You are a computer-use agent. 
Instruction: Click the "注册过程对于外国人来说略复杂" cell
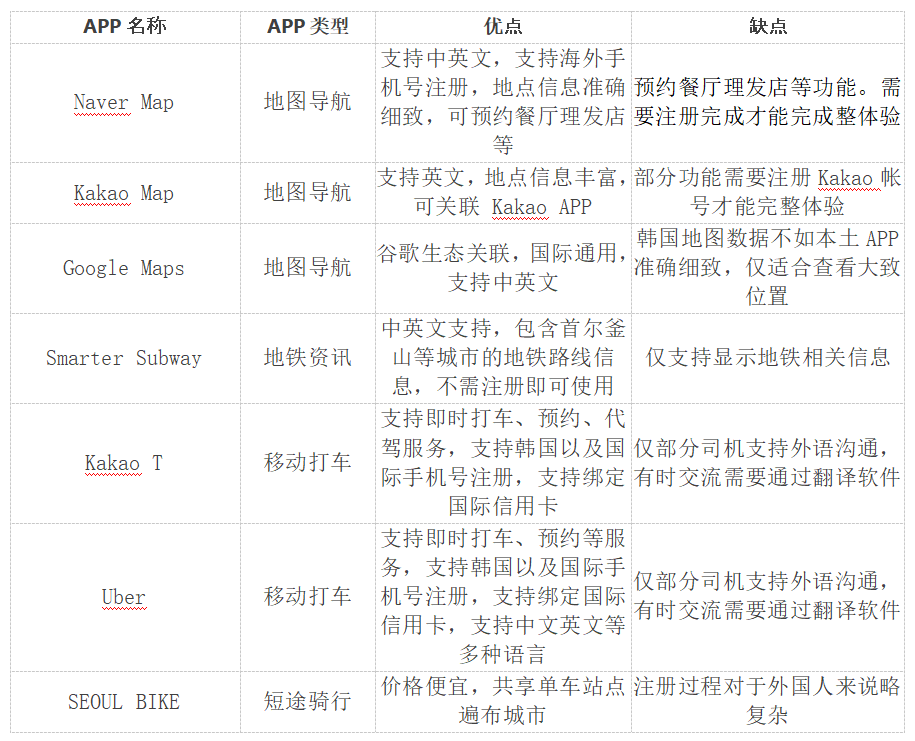767,701
